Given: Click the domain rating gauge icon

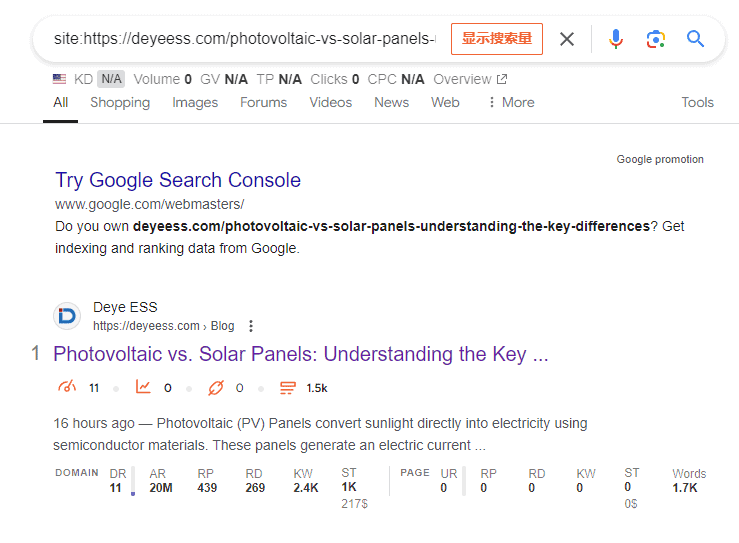Looking at the screenshot, I should pos(67,388).
